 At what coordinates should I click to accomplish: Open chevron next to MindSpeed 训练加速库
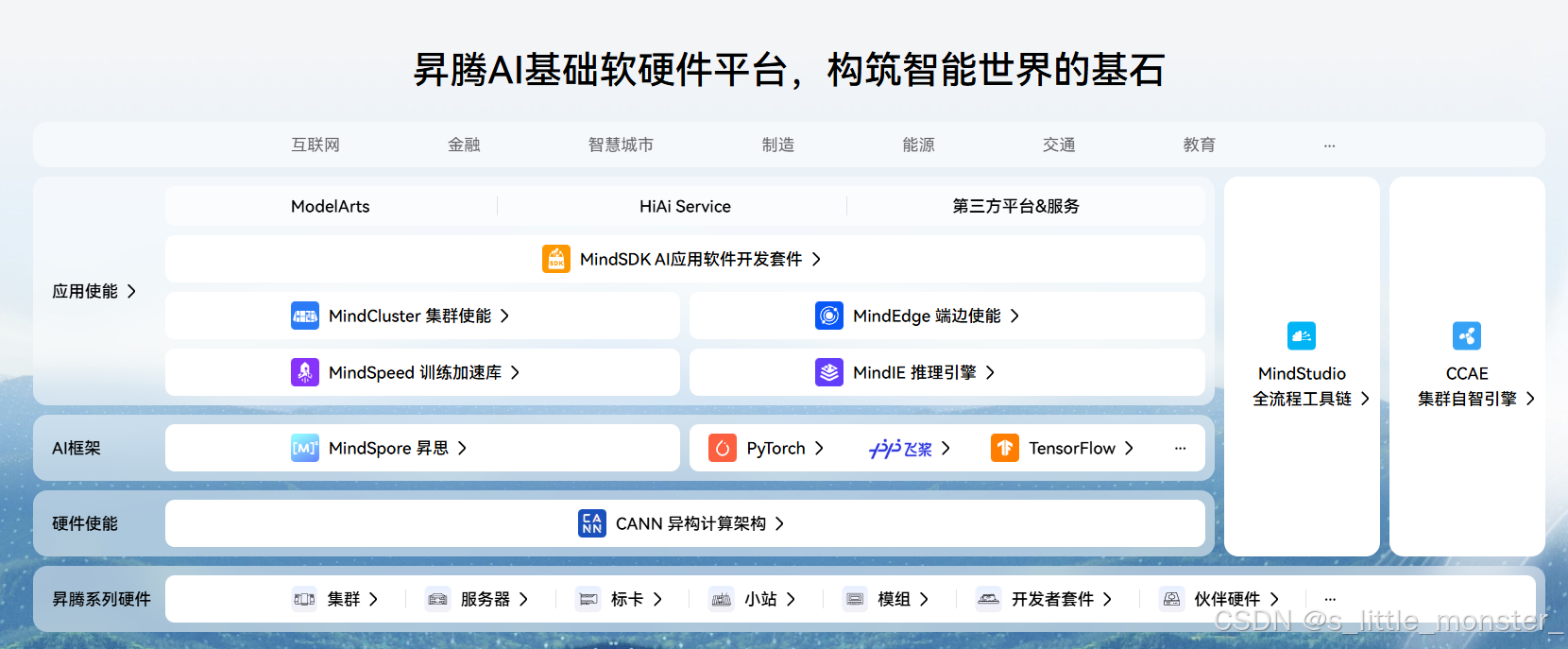click(516, 372)
